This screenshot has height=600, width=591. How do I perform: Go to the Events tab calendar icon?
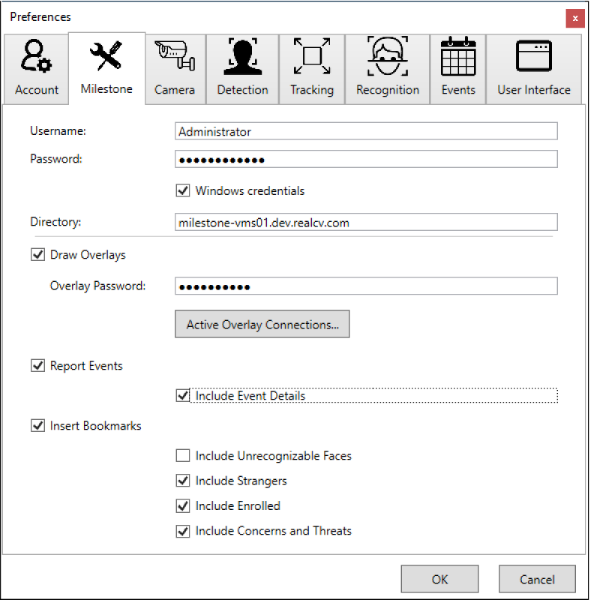(458, 56)
